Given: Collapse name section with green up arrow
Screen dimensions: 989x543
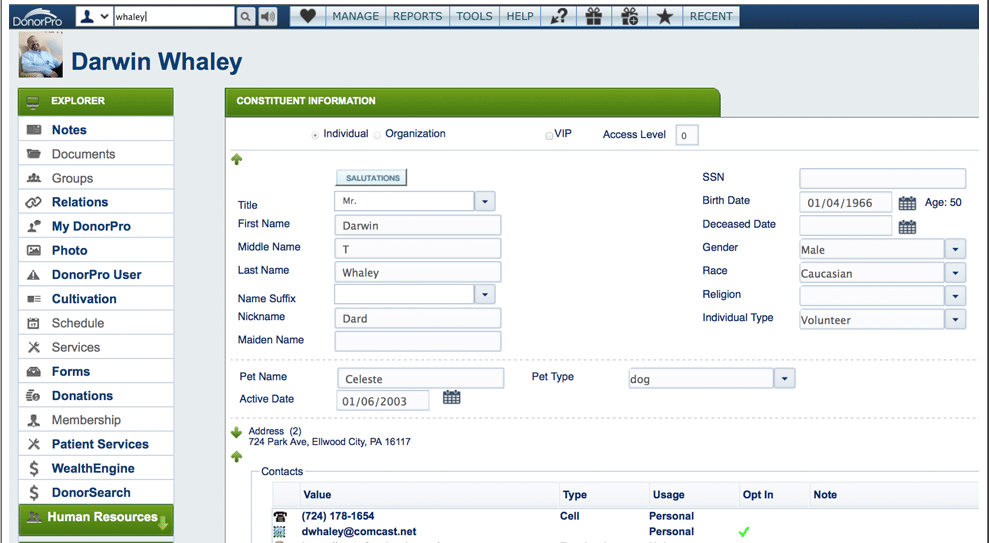Looking at the screenshot, I should coord(237,160).
